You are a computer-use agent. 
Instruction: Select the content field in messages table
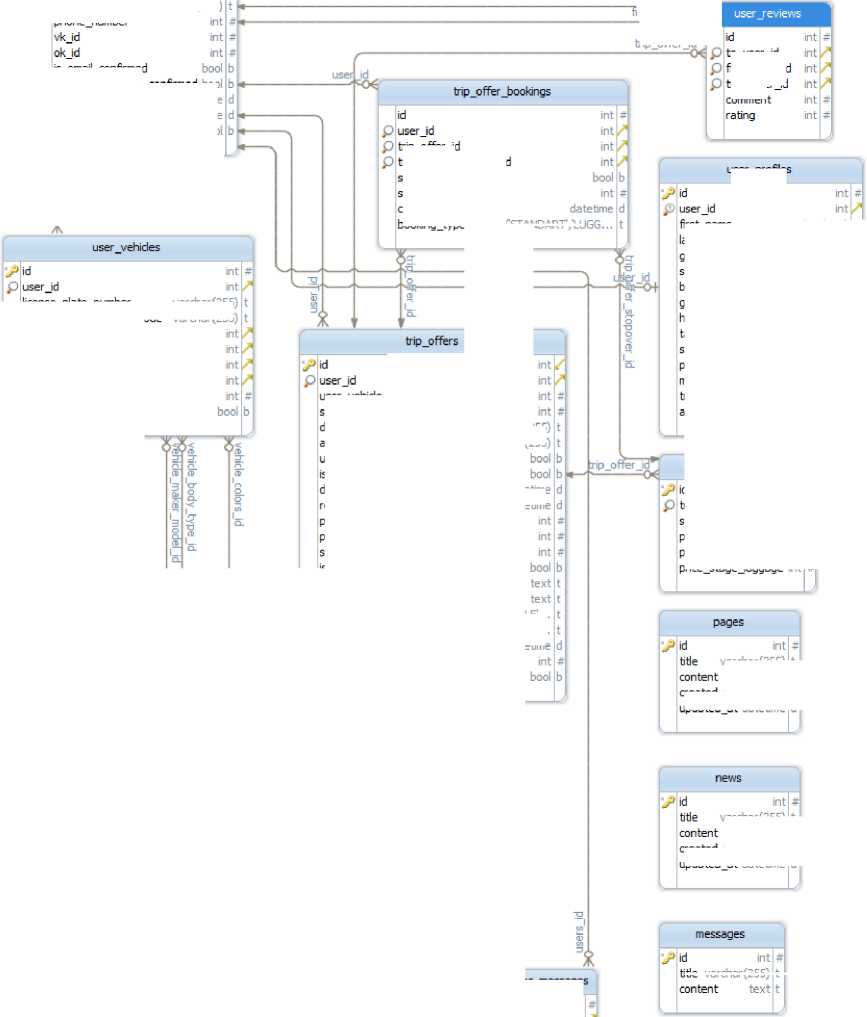coord(699,989)
